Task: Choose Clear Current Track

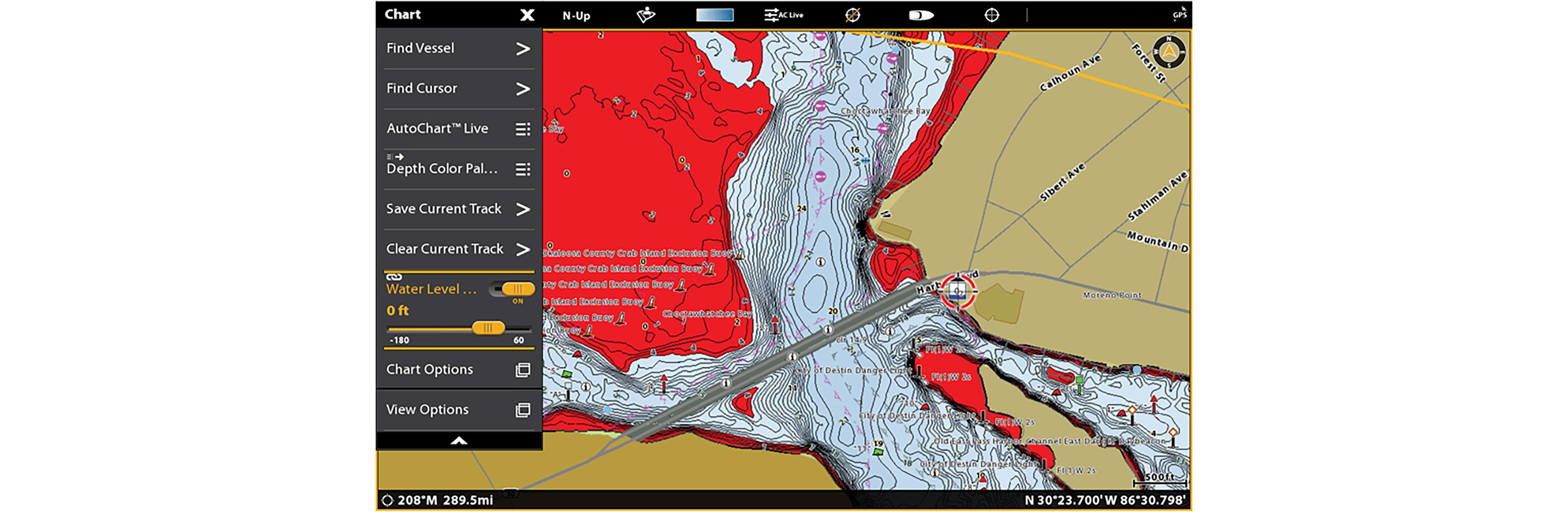Action: [x=459, y=249]
